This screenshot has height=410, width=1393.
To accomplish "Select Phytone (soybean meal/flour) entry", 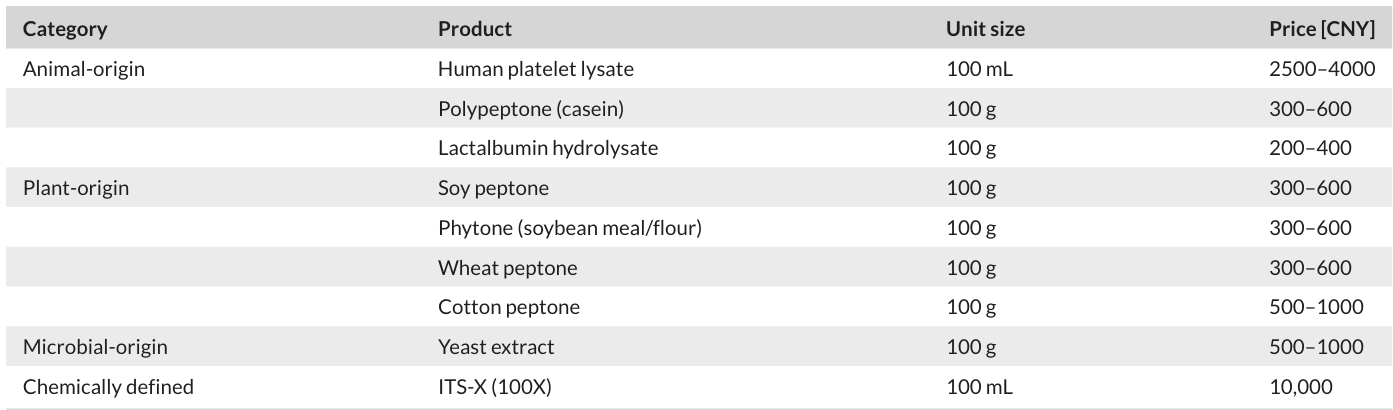I will point(570,228).
